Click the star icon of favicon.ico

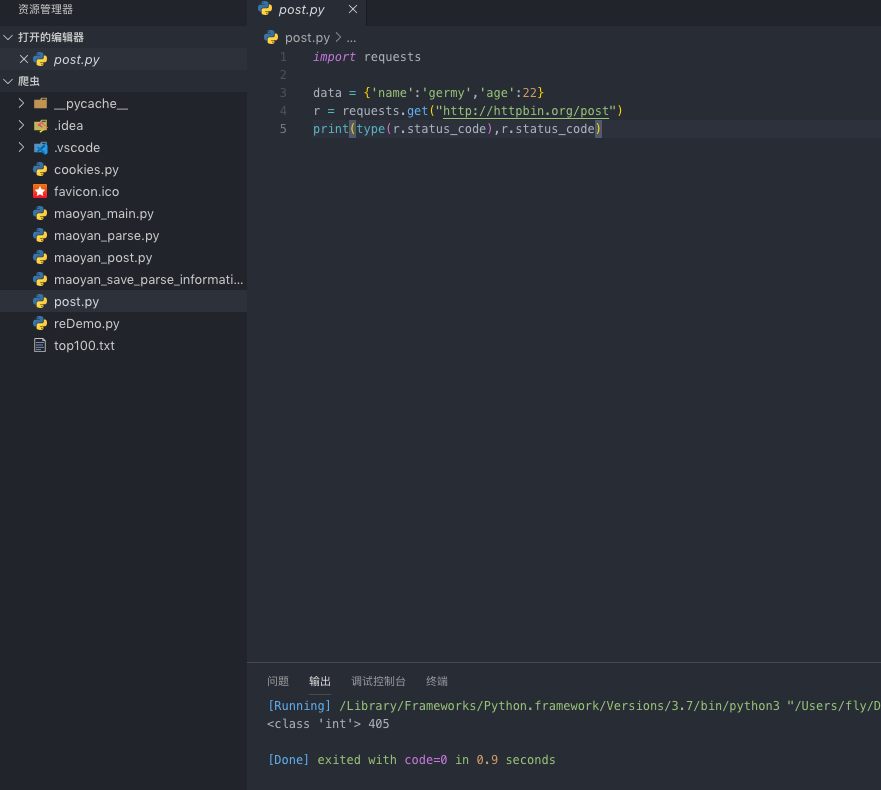40,192
